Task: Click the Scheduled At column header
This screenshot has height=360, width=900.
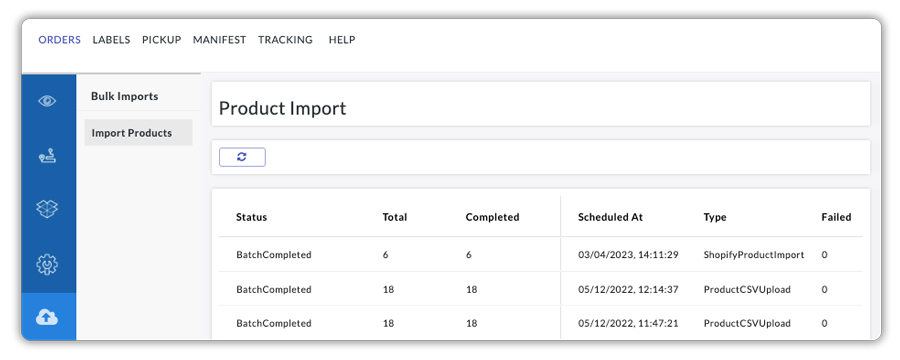Action: pyautogui.click(x=611, y=217)
